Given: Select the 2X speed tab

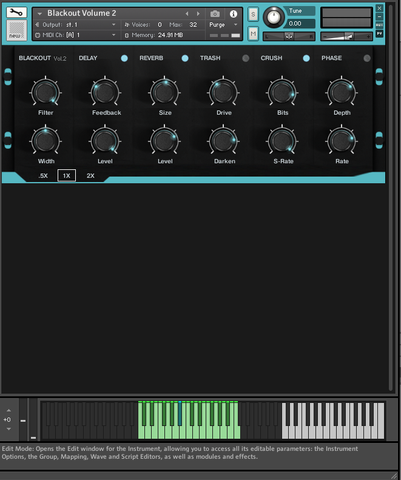Looking at the screenshot, I should point(90,176).
